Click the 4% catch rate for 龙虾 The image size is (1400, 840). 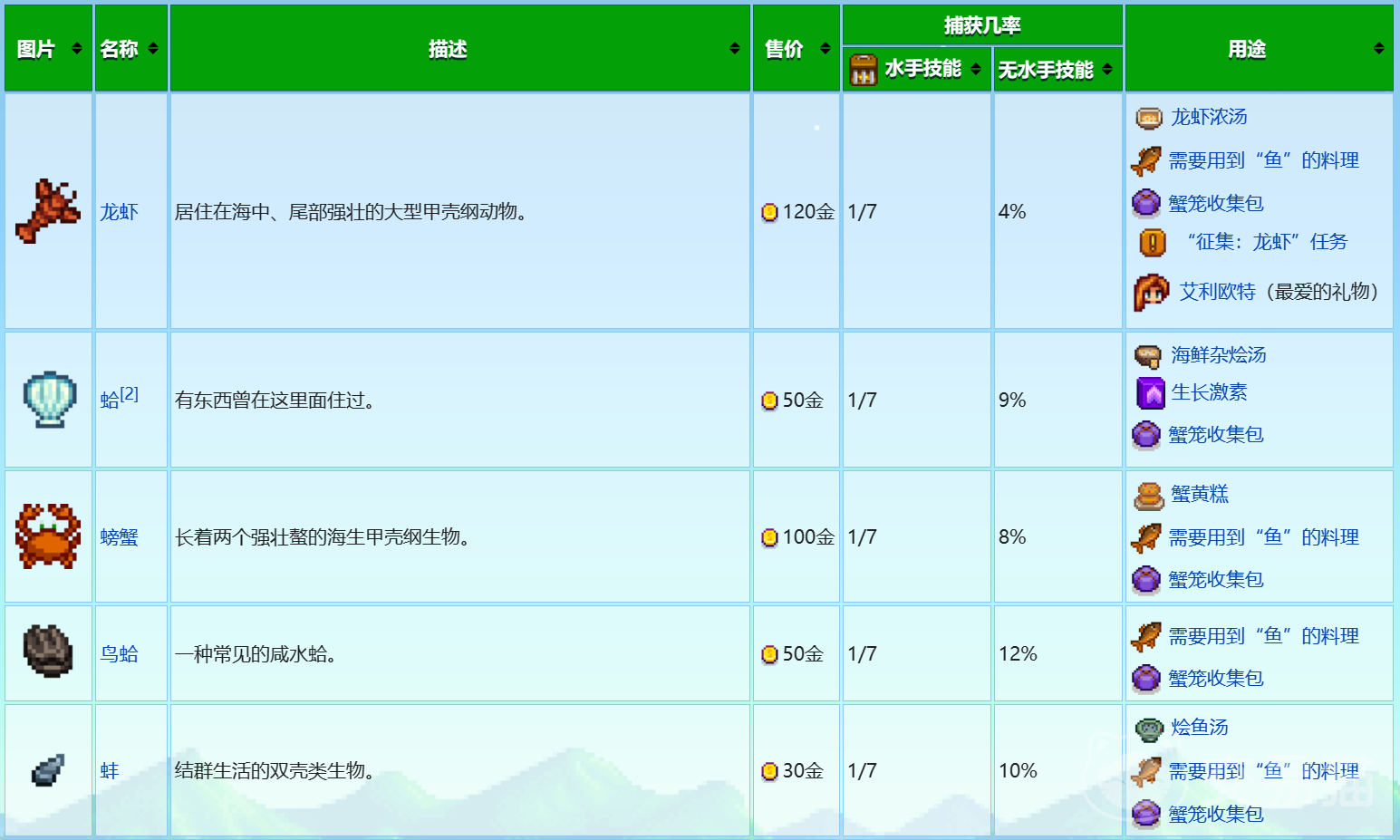pos(1012,212)
